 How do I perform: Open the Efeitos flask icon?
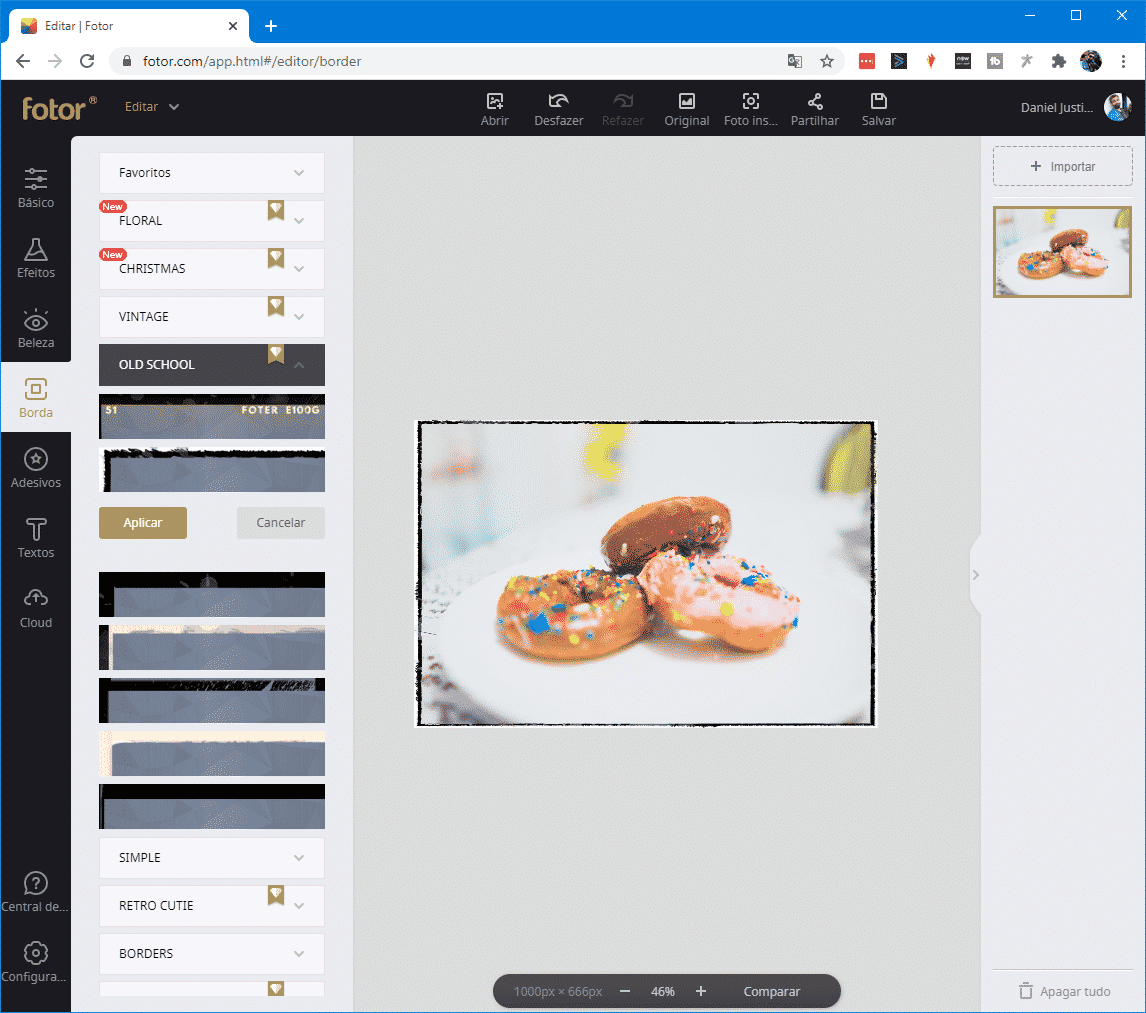point(36,258)
